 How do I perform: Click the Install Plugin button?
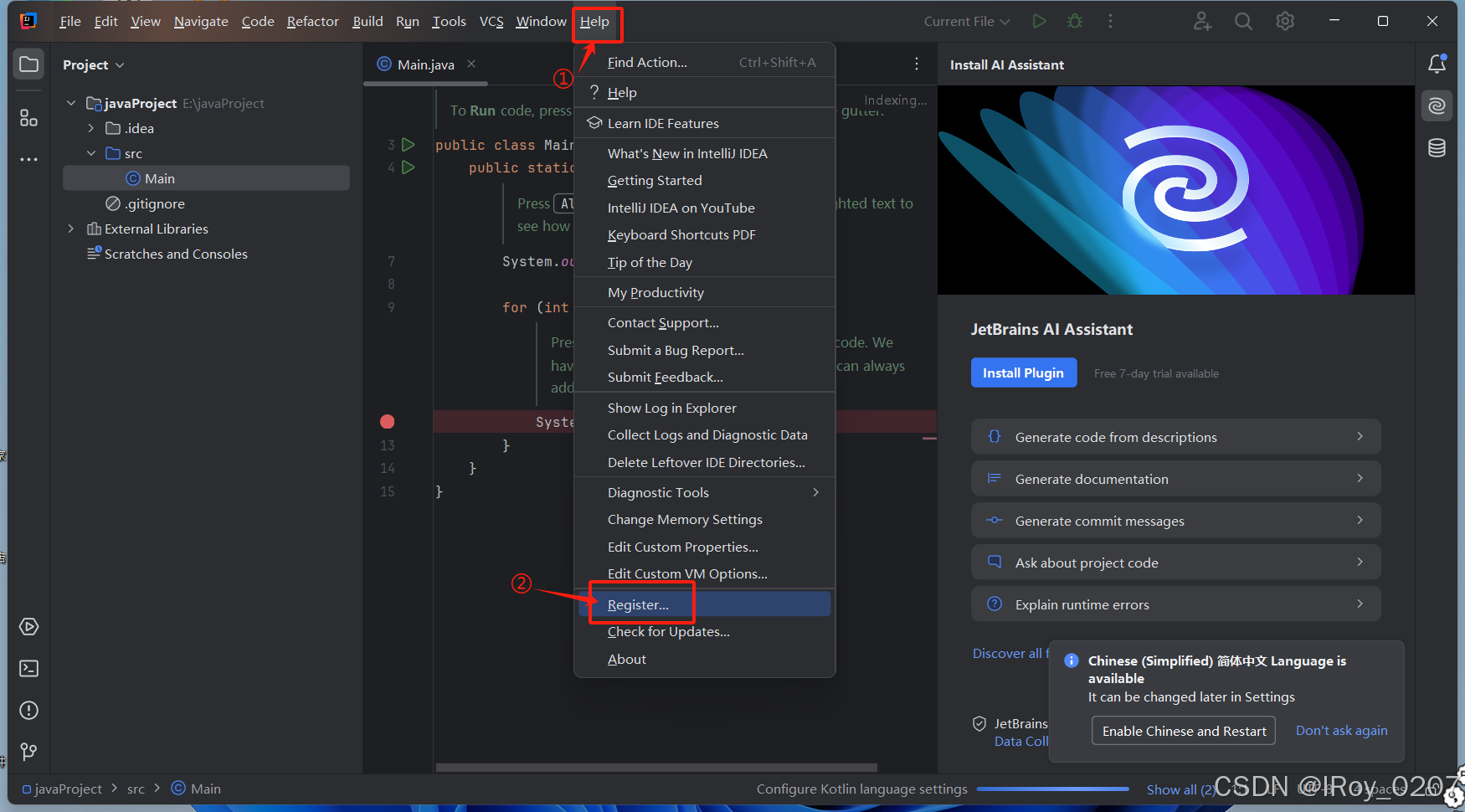tap(1023, 373)
